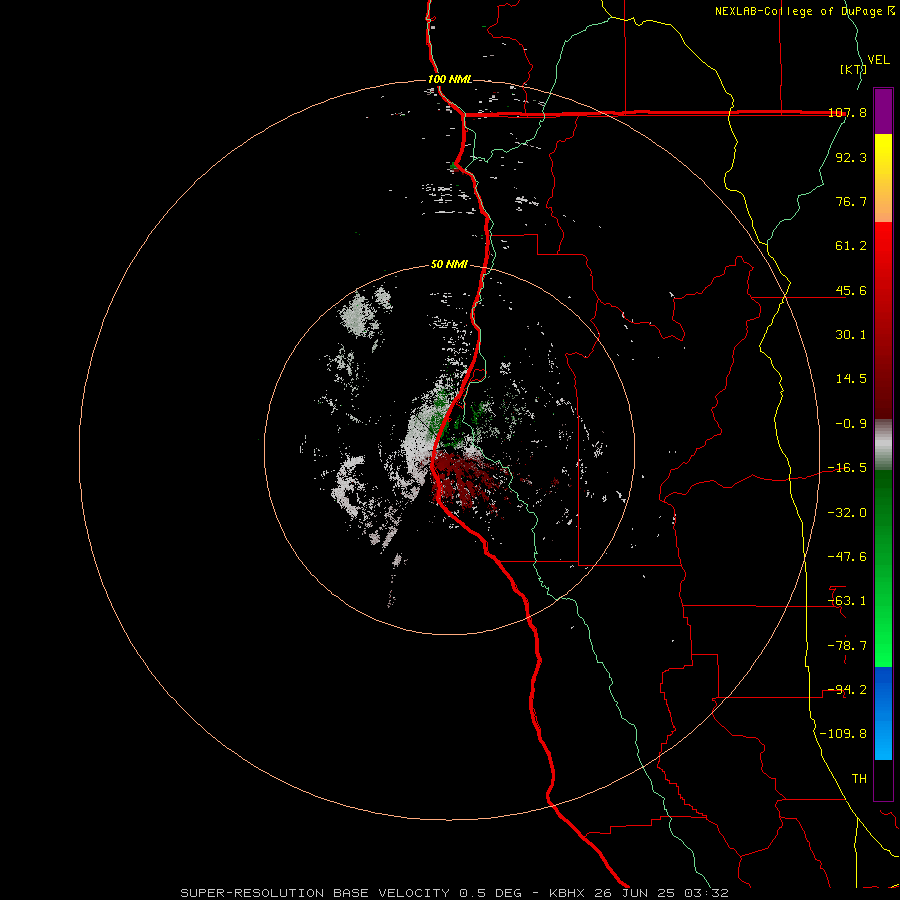
Task: Click the 50 NMI range ring label
Action: coord(449,265)
